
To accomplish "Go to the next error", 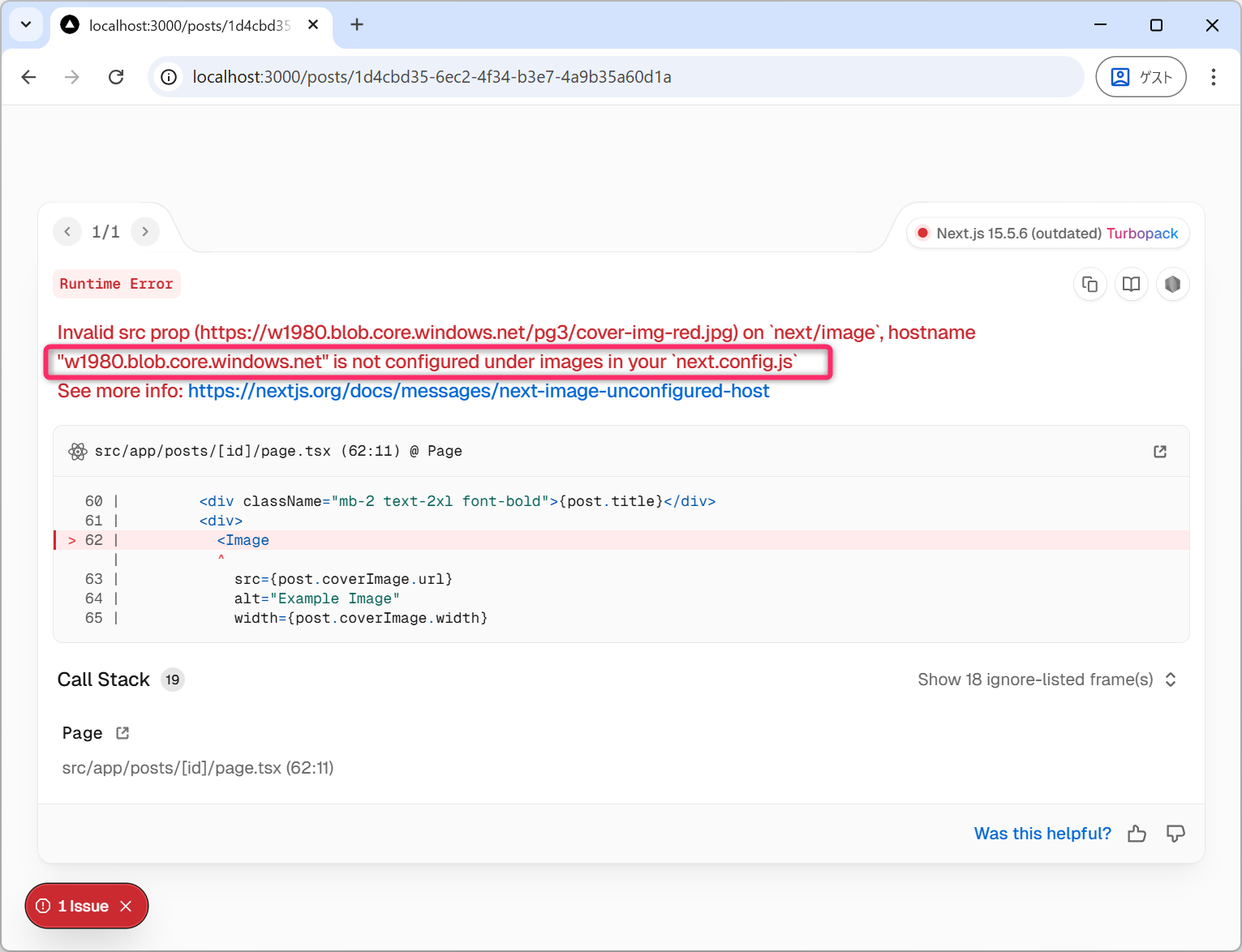I will 145,232.
